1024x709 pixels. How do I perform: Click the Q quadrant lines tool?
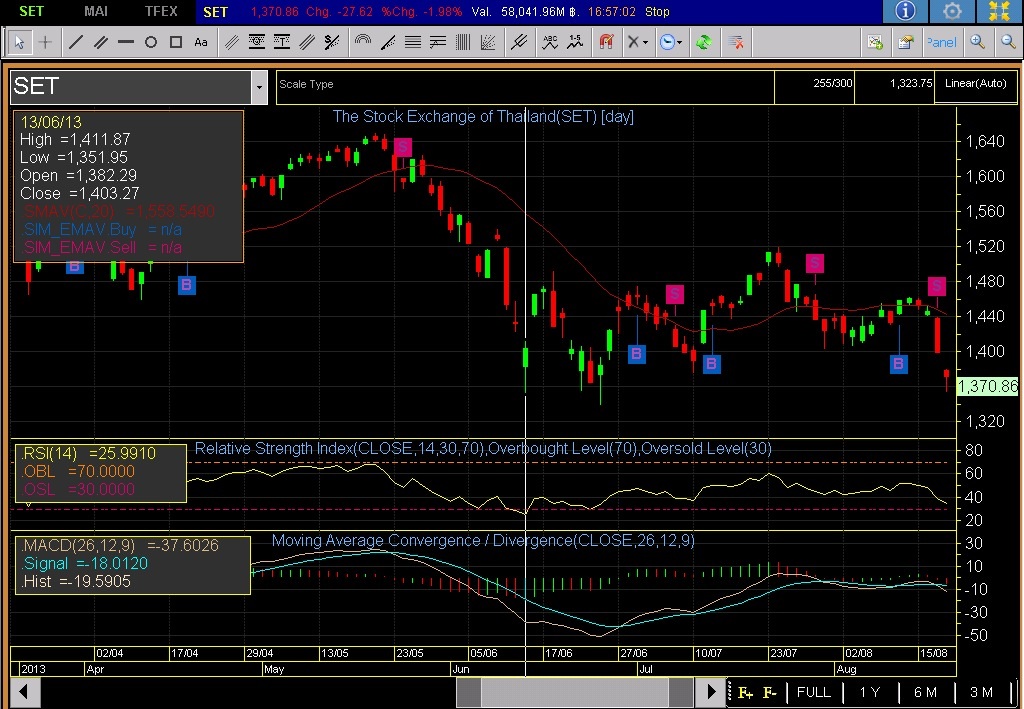257,42
